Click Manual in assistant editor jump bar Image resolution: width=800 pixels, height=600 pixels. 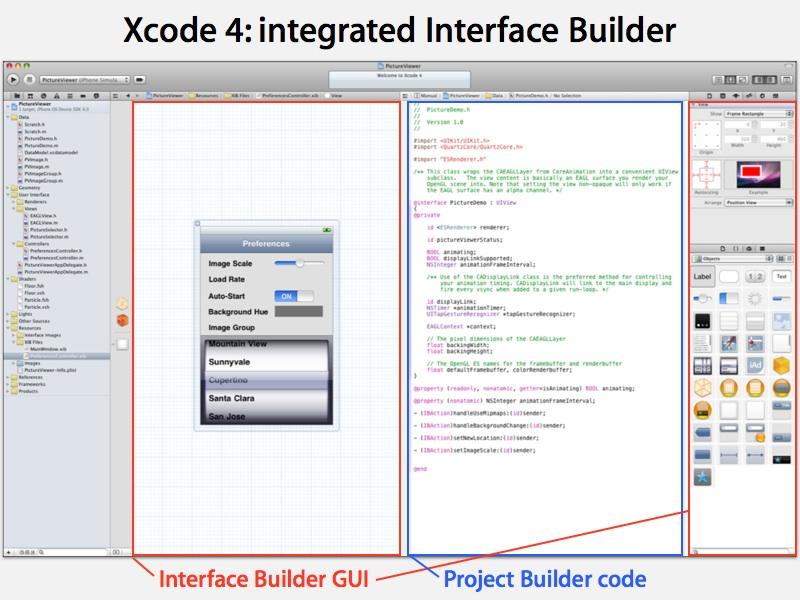[426, 96]
